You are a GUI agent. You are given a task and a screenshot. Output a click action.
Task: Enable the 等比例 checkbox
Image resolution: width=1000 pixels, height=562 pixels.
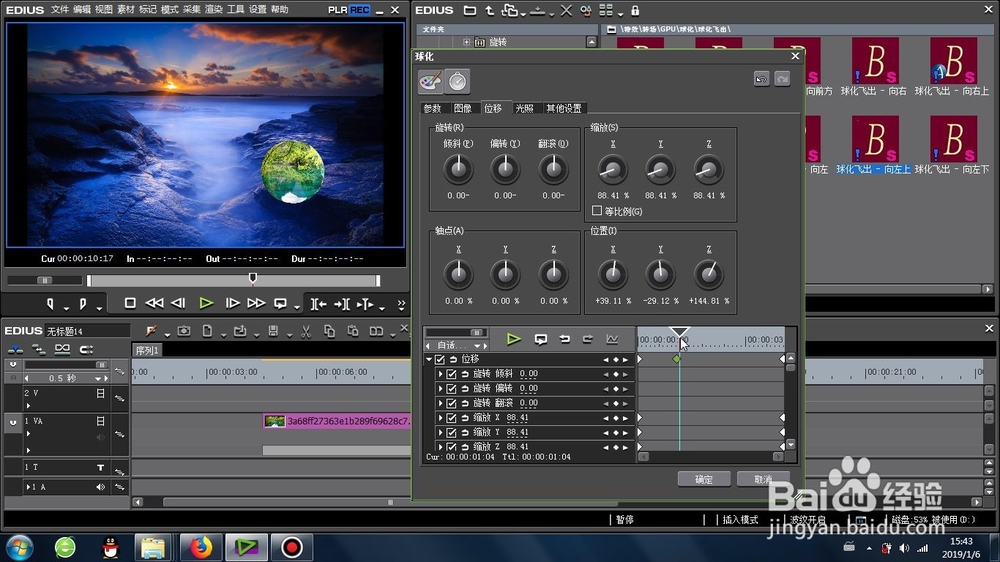pos(597,211)
